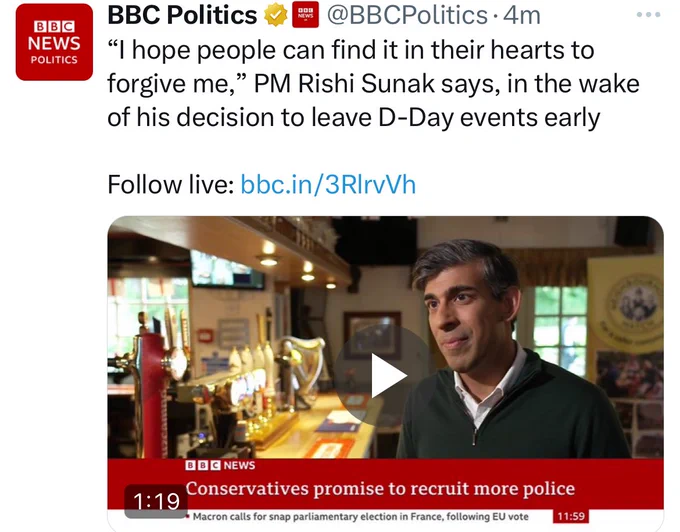
Task: Click the small BBC News affiliate badge
Action: coord(305,15)
